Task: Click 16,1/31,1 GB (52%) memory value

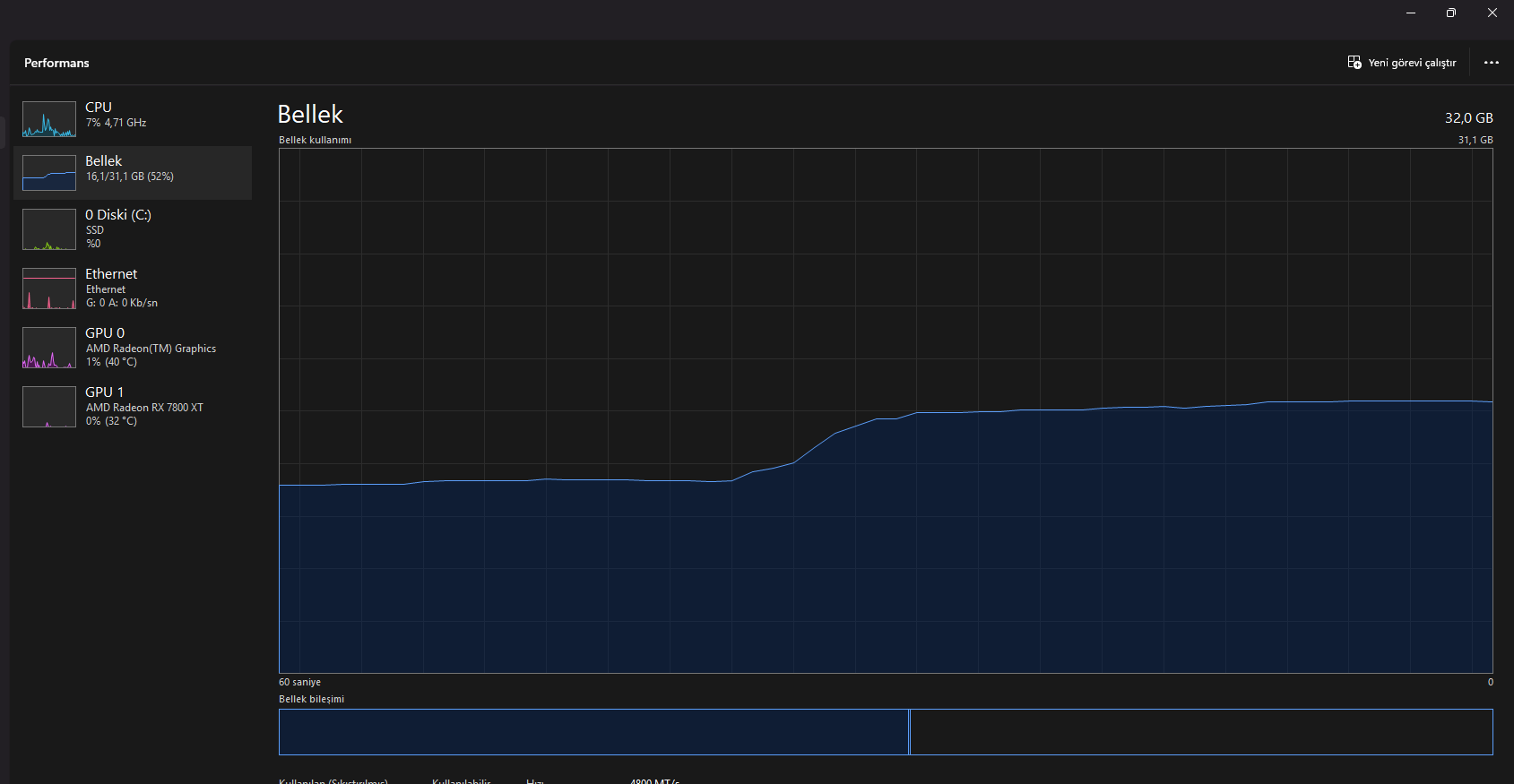Action: tap(130, 177)
